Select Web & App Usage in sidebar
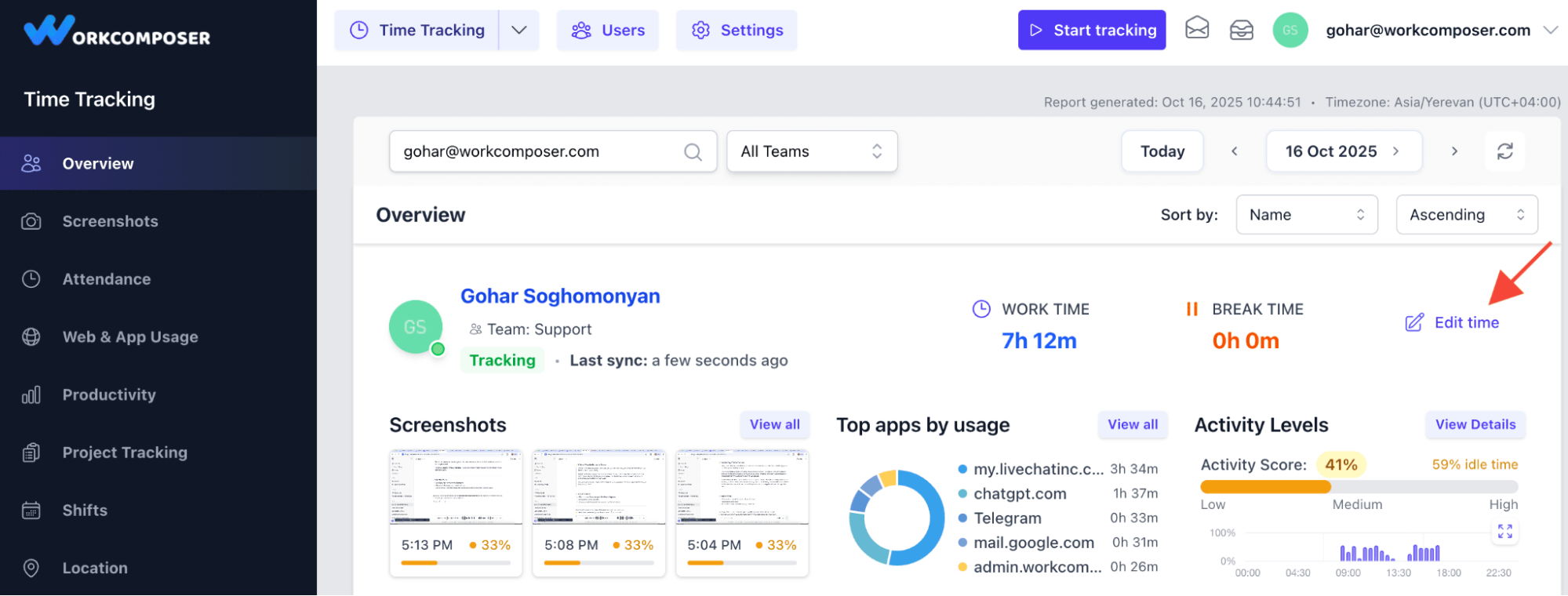Screen dimensions: 1568x596 [x=130, y=337]
